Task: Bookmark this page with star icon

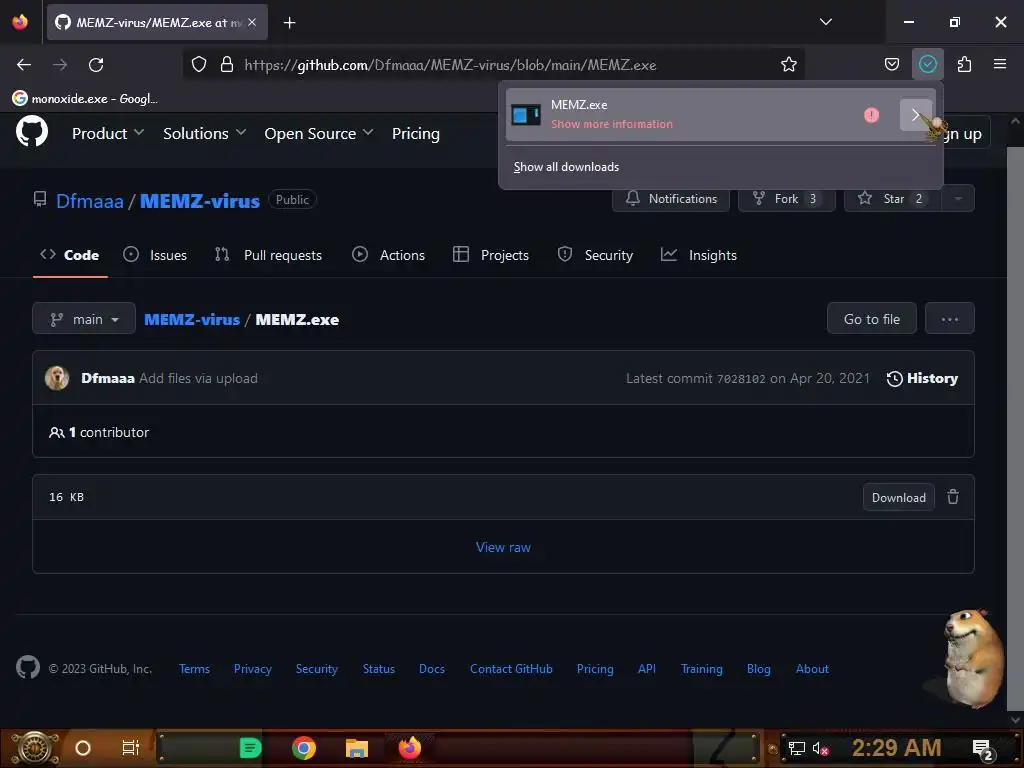Action: point(788,65)
